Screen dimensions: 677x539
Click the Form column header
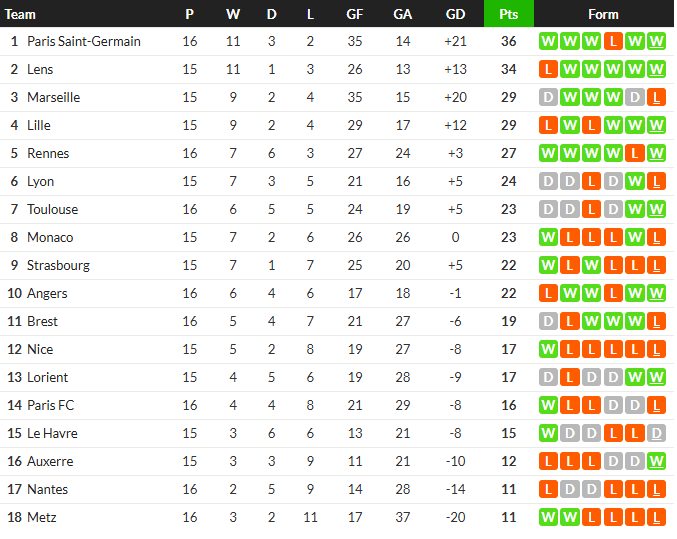[603, 14]
